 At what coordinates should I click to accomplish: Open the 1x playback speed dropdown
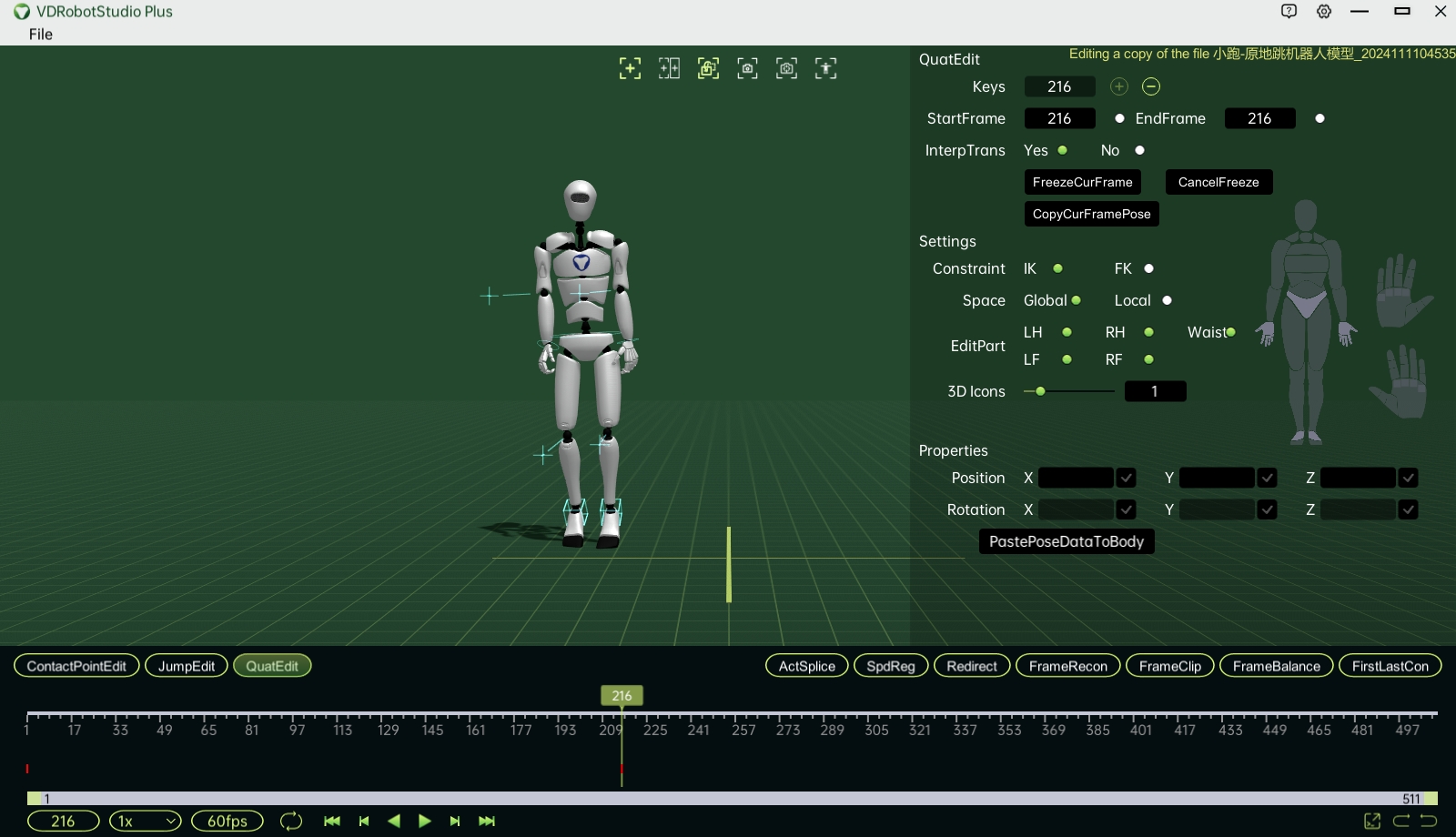(146, 822)
